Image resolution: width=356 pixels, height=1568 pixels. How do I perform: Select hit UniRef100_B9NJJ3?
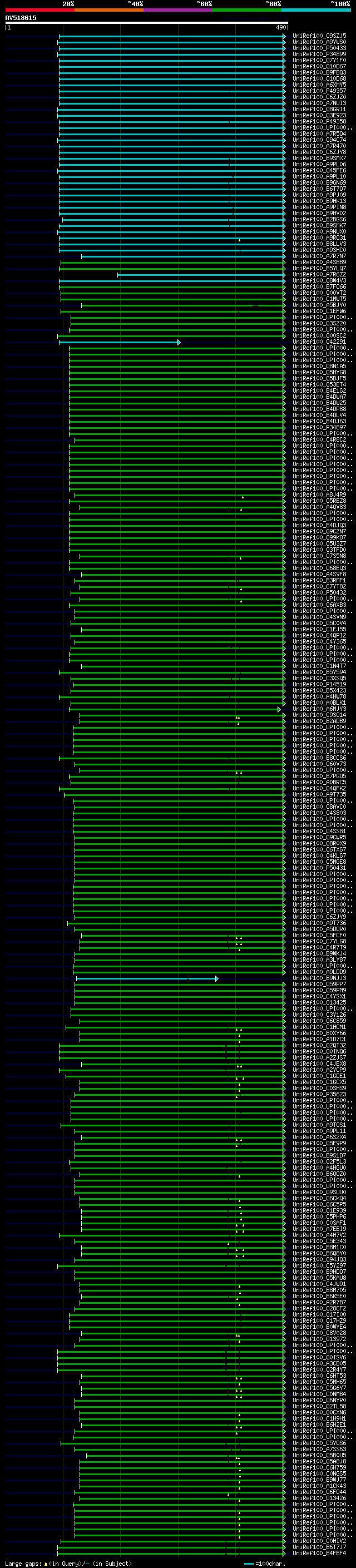coord(319,979)
